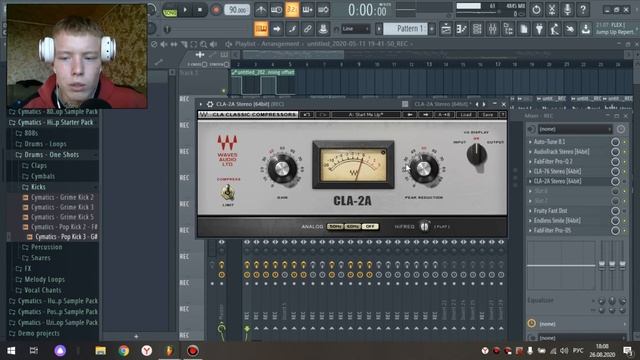Open the Channel rack icon
The width and height of the screenshot is (640, 360).
point(477,29)
